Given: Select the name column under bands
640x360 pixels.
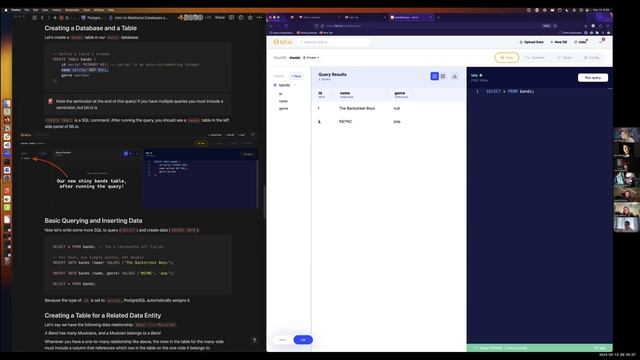Looking at the screenshot, I should (283, 101).
